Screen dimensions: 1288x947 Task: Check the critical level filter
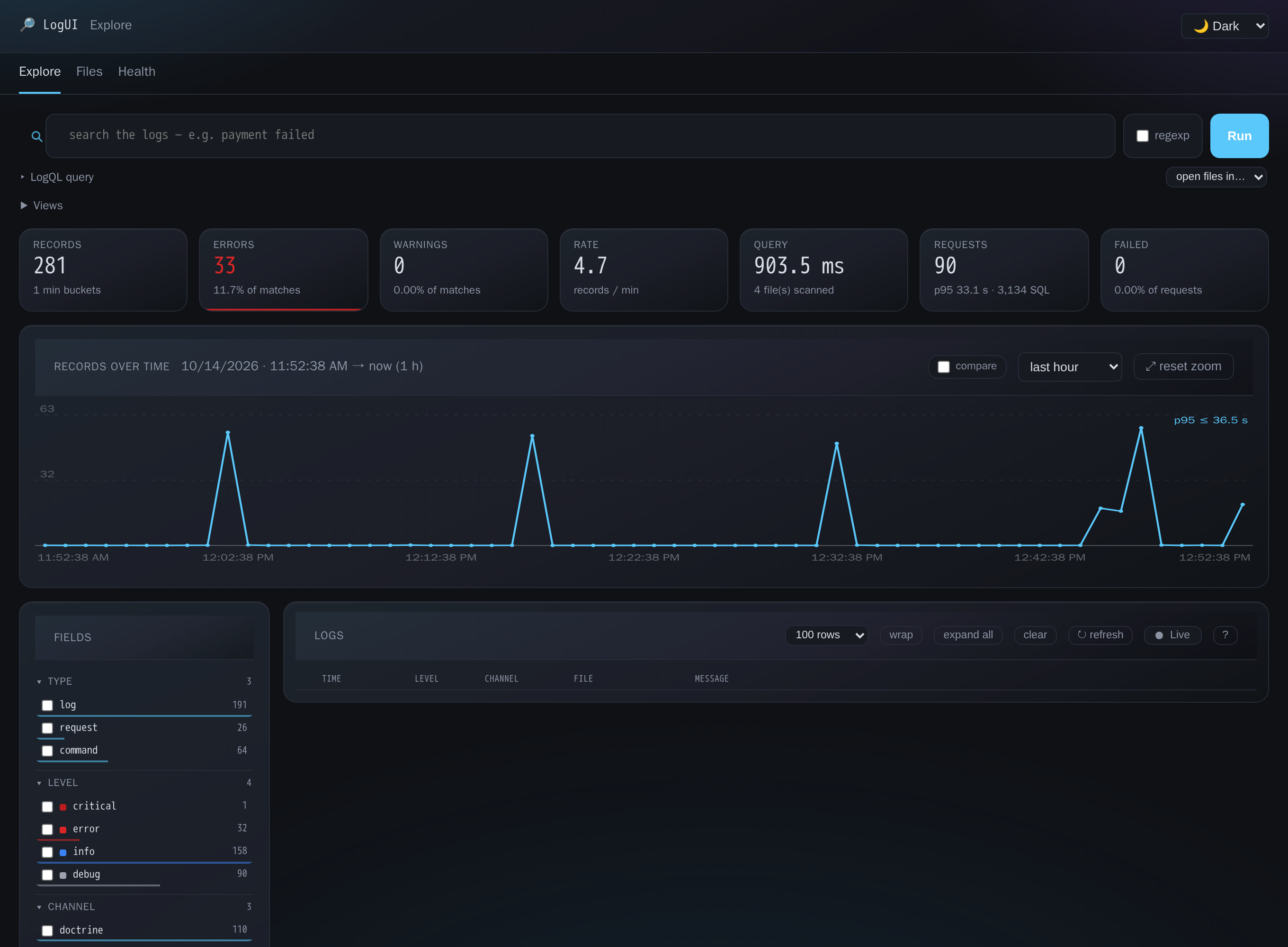pyautogui.click(x=47, y=806)
